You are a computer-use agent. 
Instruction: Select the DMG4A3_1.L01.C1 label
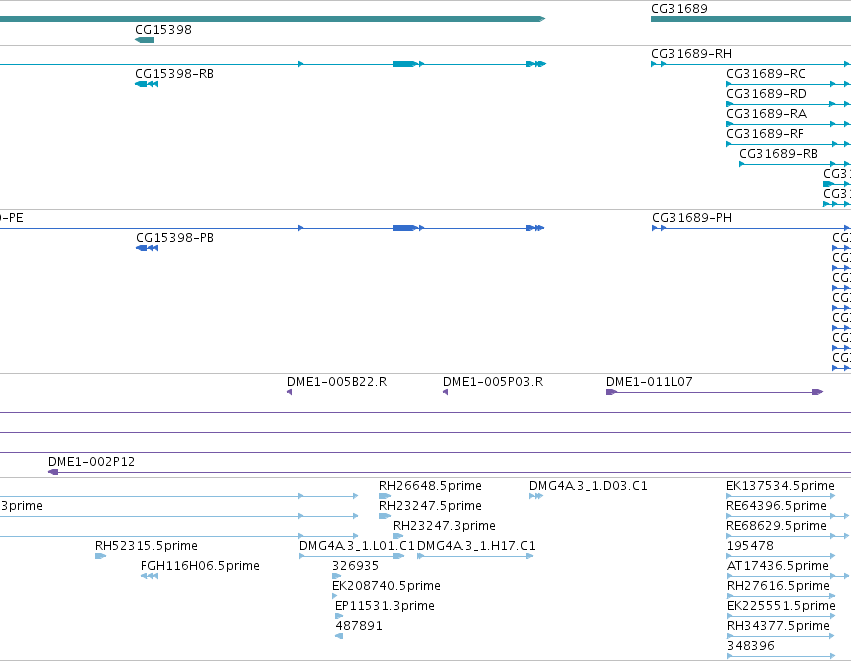pos(357,546)
